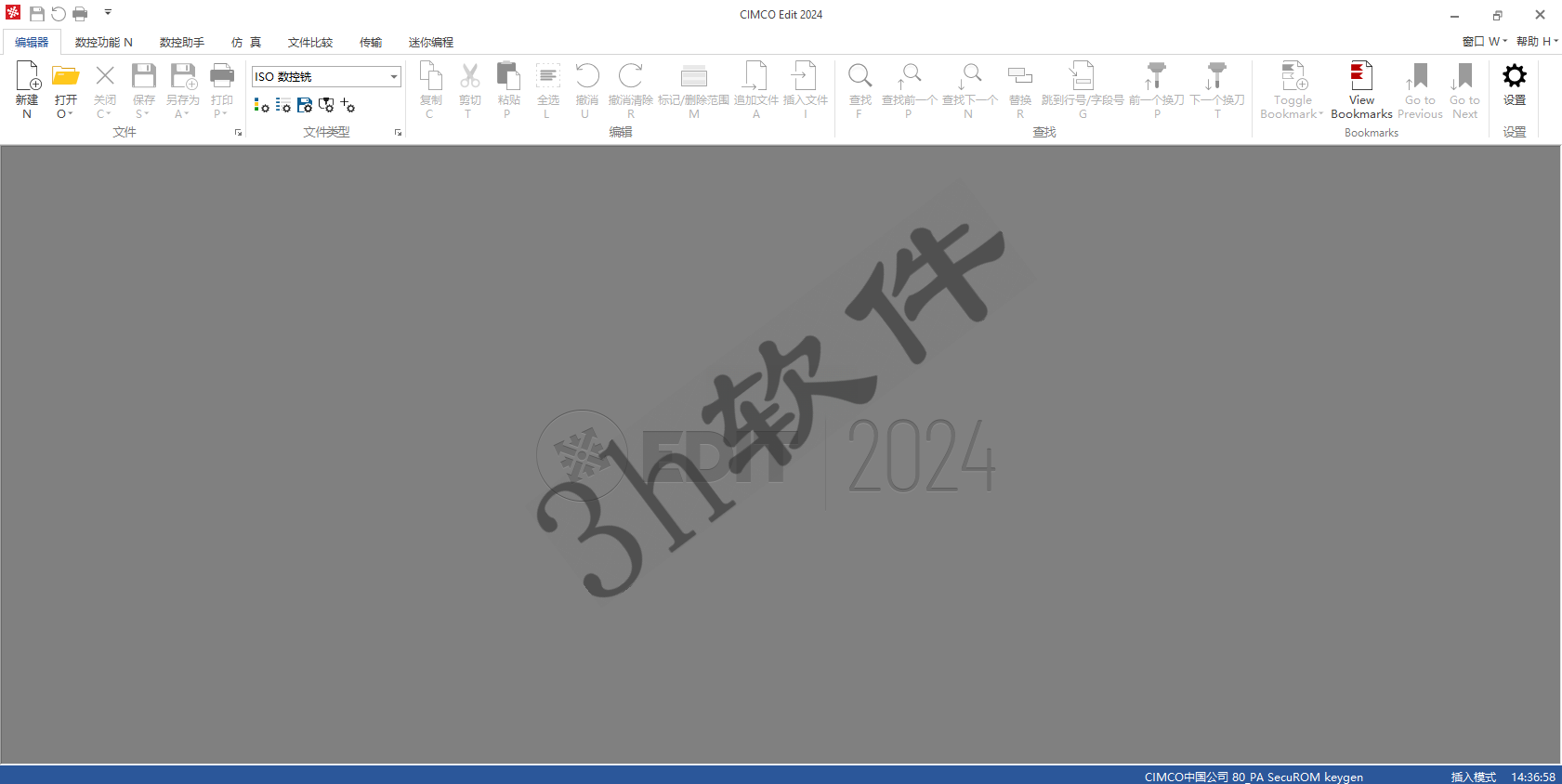Open the save/load settings disk-gear icon
1562x784 pixels.
click(x=304, y=106)
